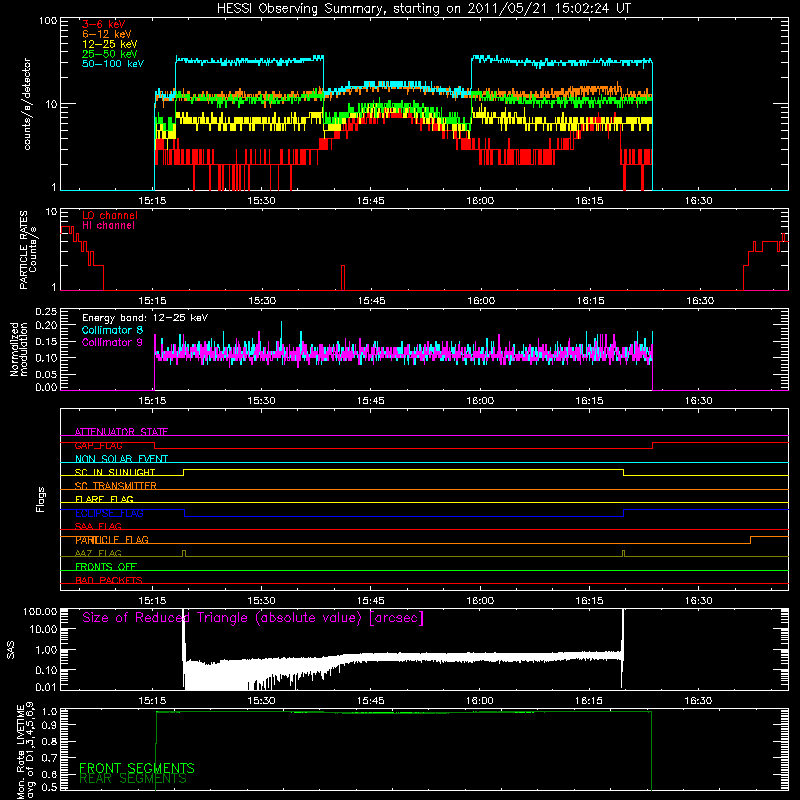The height and width of the screenshot is (800, 800).
Task: Click the FRONTS_OFF flag label
Action: [106, 567]
